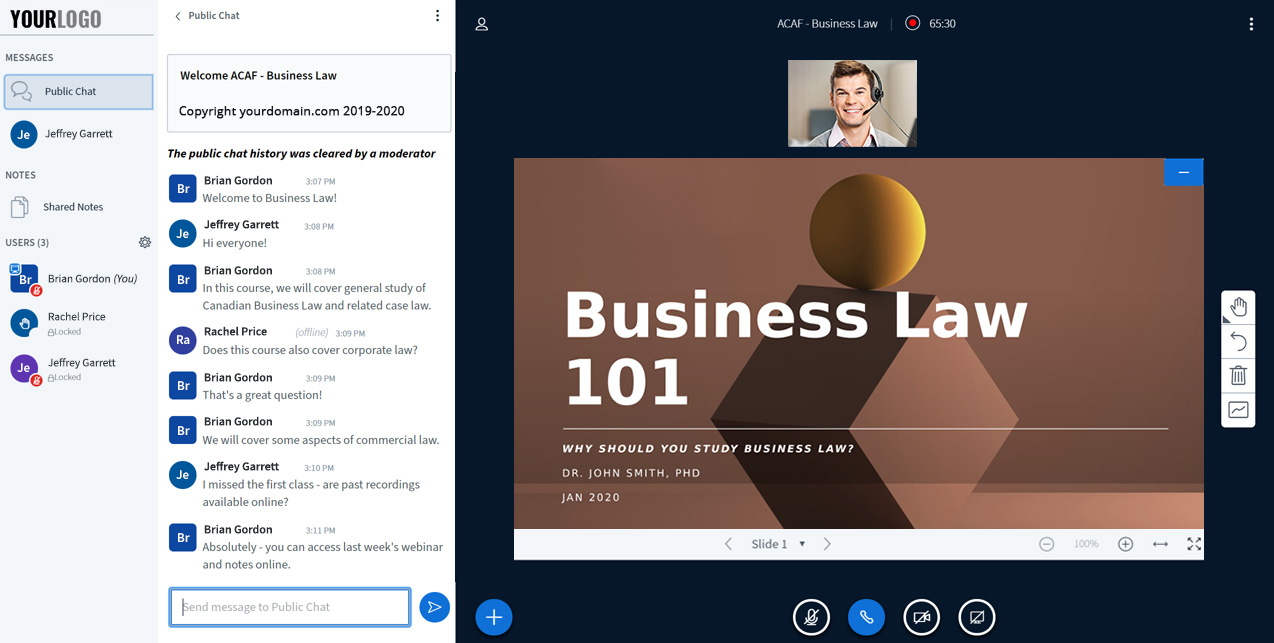Open manage users gear icon
Screen dimensions: 1274x643
pos(145,242)
